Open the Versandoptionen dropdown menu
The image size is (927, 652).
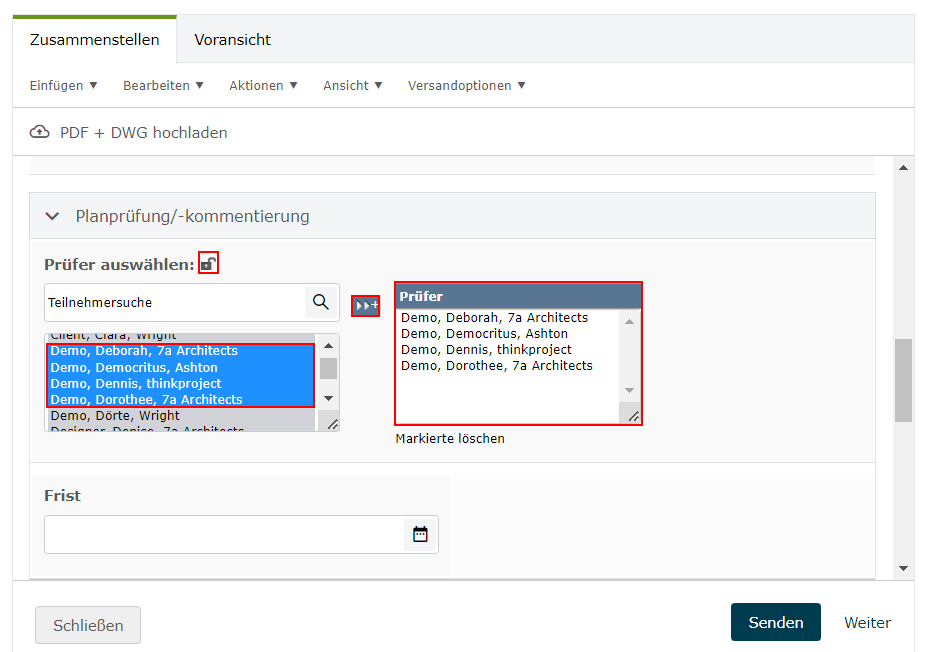(466, 86)
